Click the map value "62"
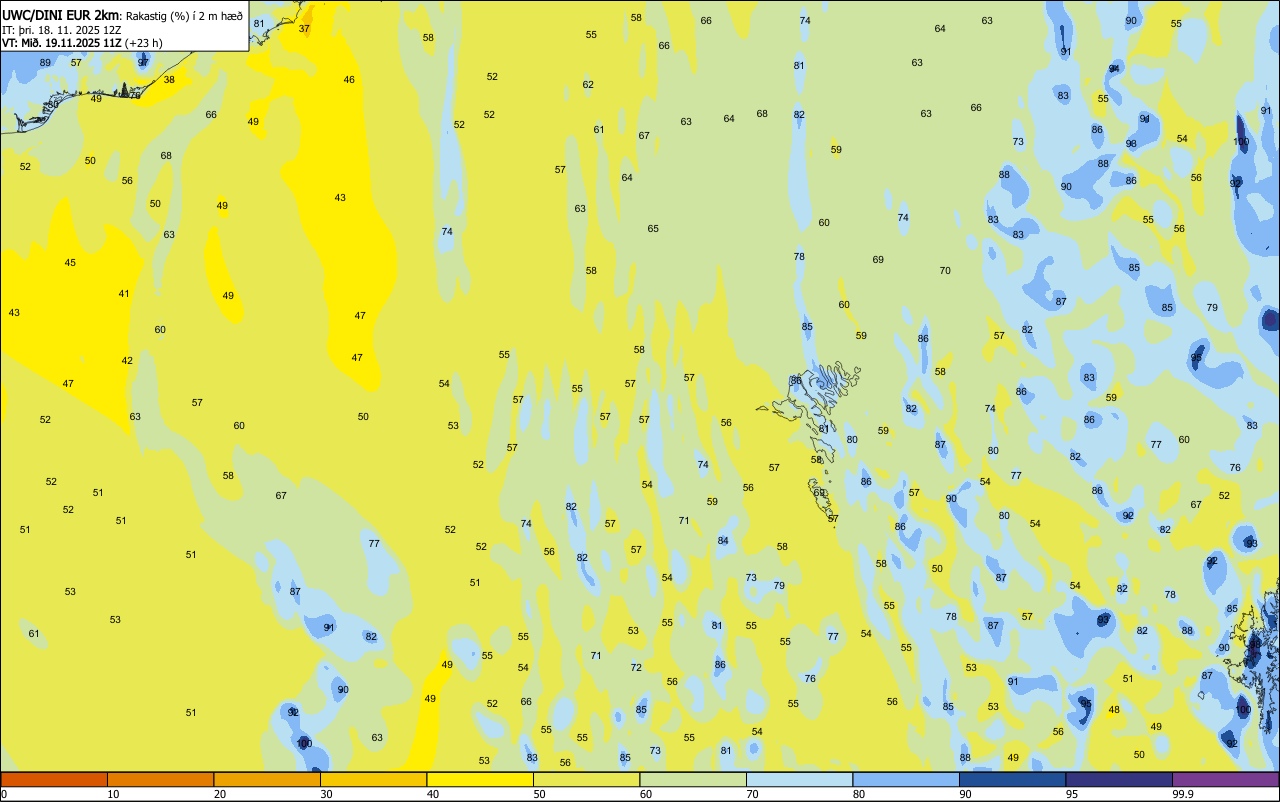Viewport: 1280px width, 802px height. 588,85
